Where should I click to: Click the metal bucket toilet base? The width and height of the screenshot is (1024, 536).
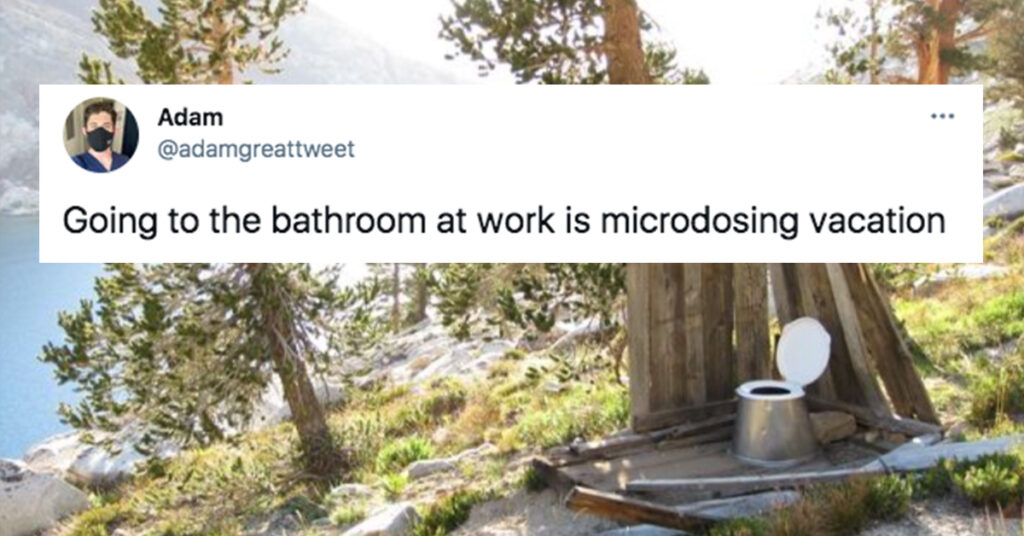tap(772, 422)
